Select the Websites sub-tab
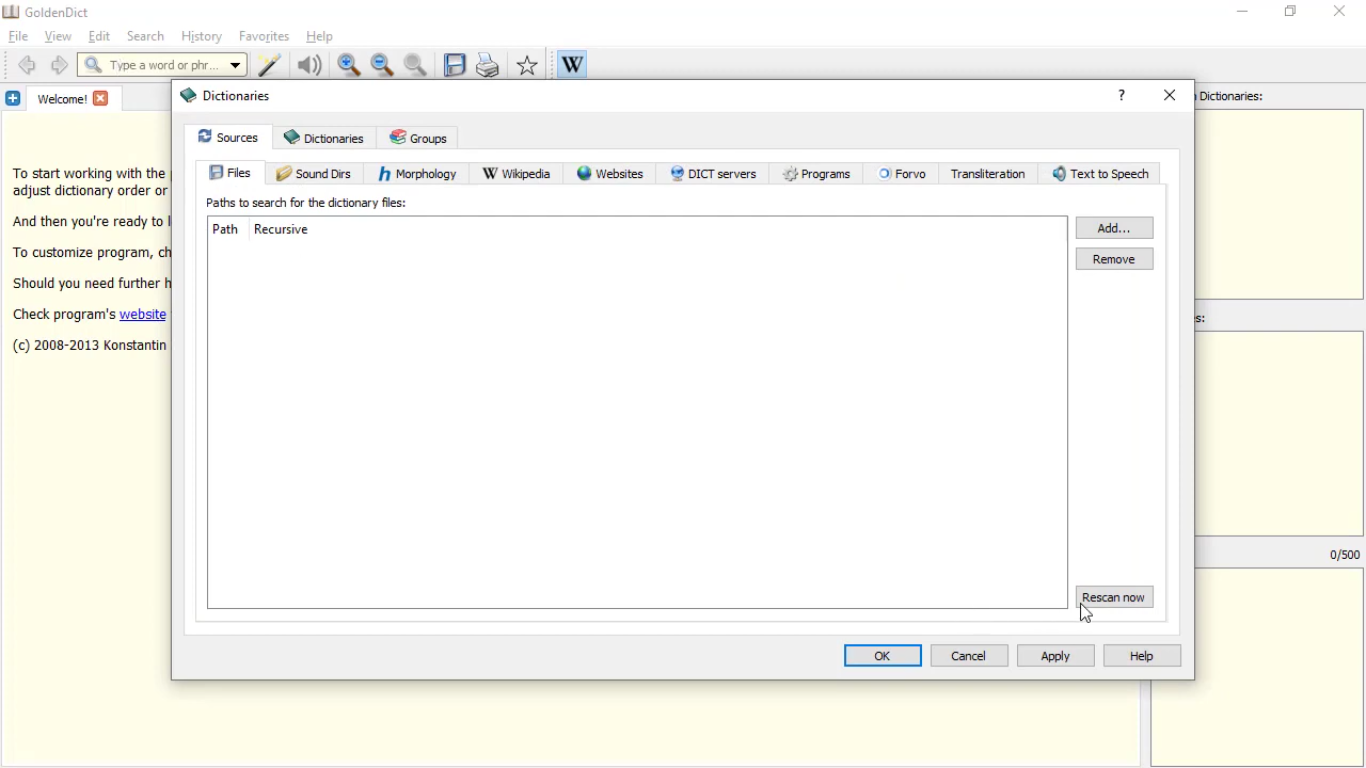This screenshot has width=1366, height=768. [x=610, y=174]
